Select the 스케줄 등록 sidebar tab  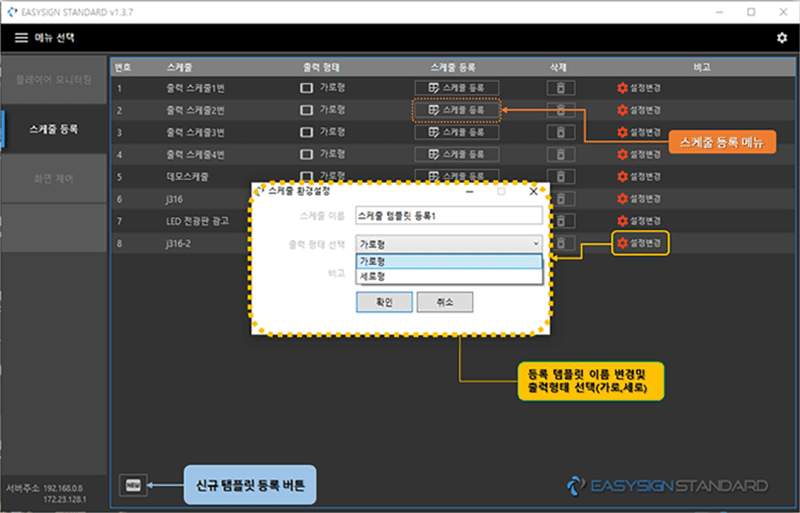(55, 129)
